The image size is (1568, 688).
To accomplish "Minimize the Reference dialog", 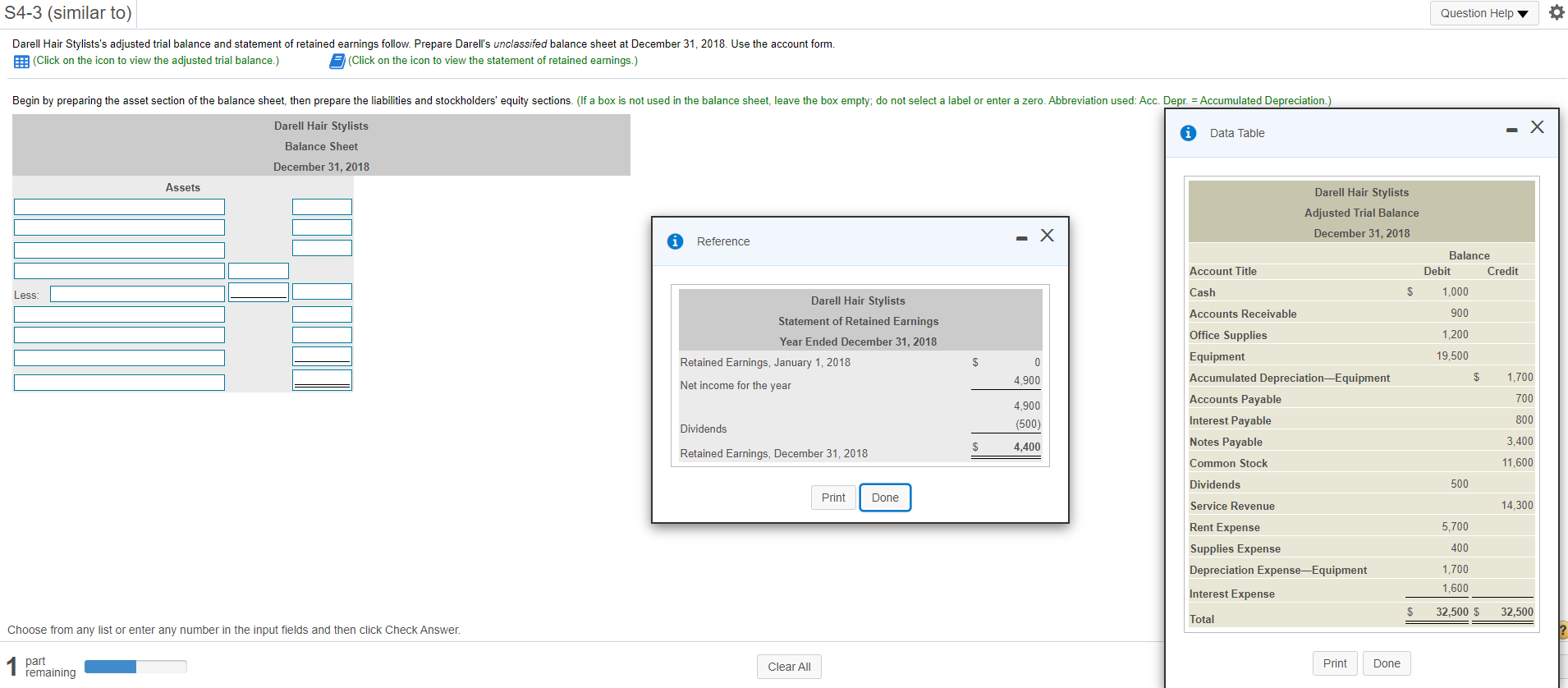I will (1021, 238).
